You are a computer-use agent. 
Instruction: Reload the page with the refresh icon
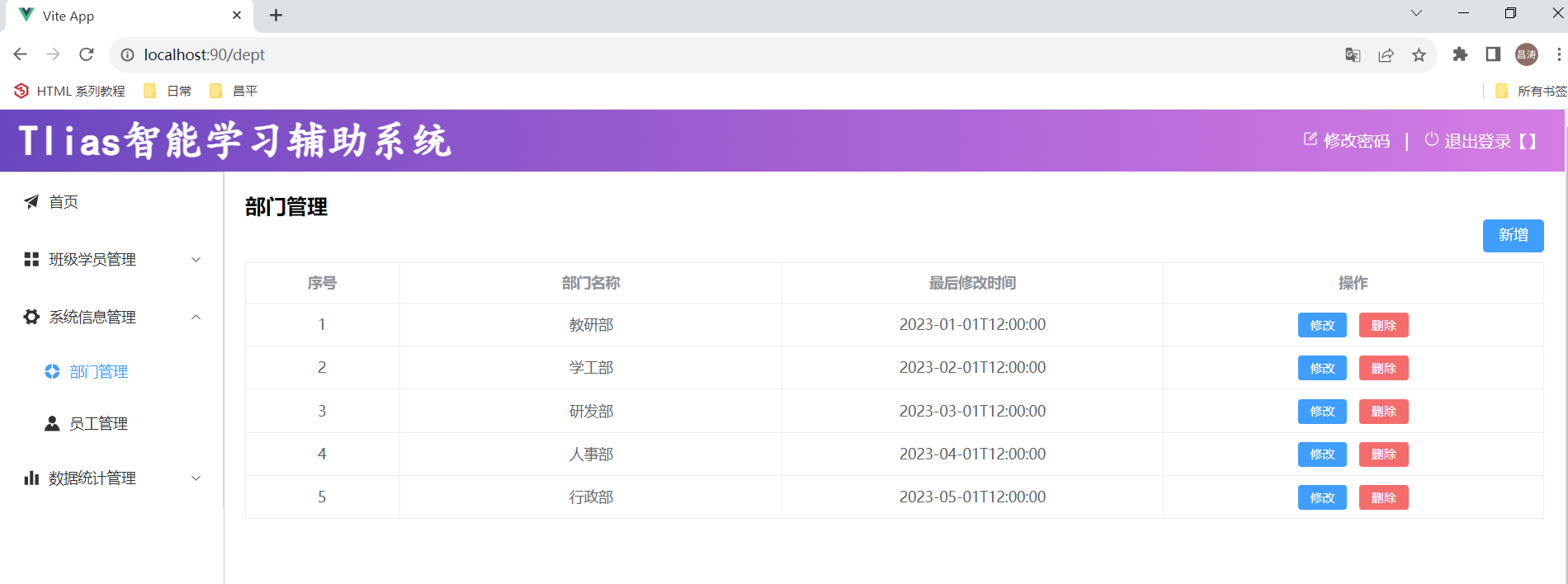87,54
